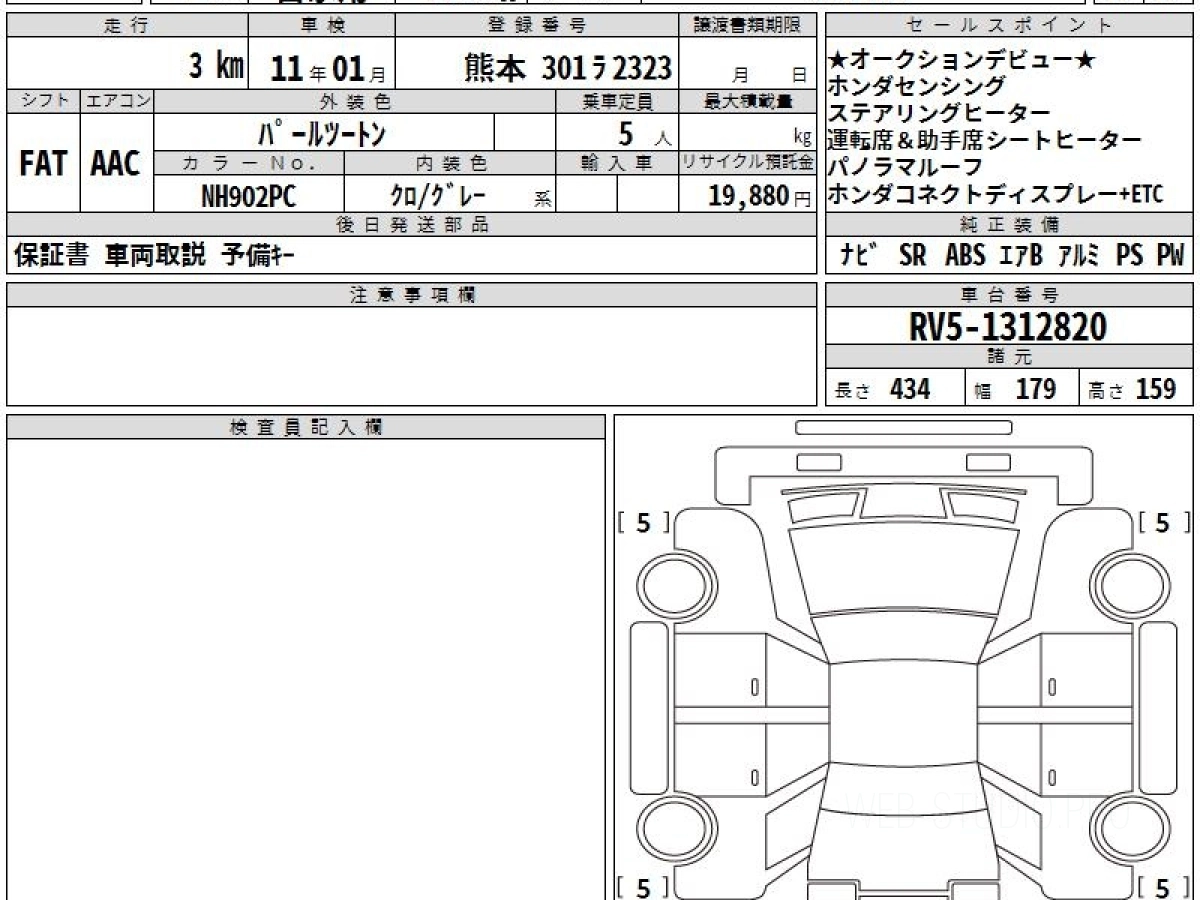The image size is (1200, 900).
Task: Click the パノラマルーフ sales point line
Action: tap(906, 167)
